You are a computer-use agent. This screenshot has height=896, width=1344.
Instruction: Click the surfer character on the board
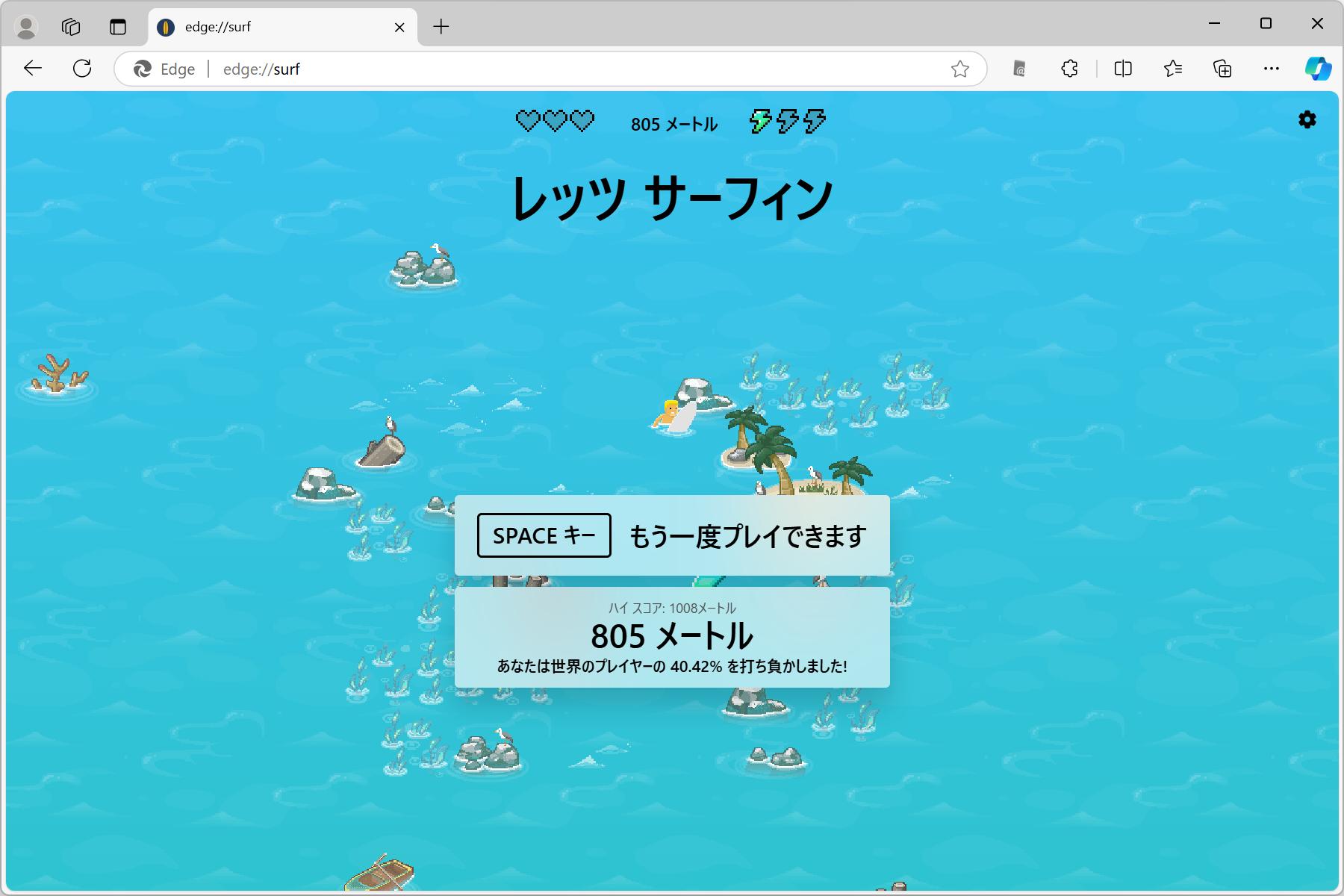674,417
